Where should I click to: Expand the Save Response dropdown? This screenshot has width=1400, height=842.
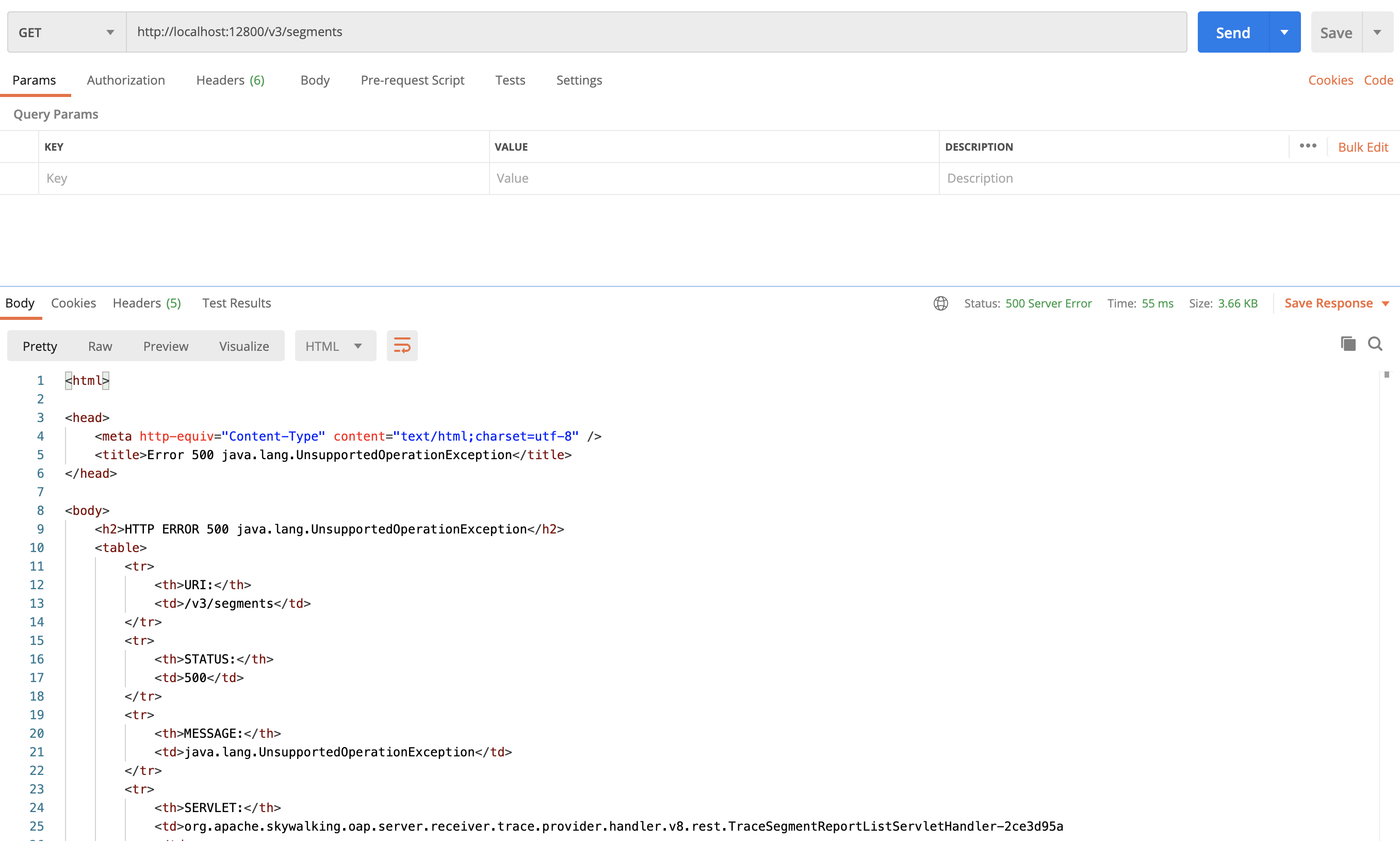(x=1386, y=303)
